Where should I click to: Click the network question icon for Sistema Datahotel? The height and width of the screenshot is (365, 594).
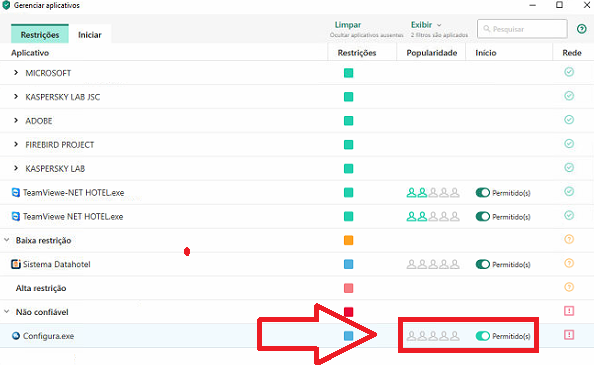click(569, 263)
